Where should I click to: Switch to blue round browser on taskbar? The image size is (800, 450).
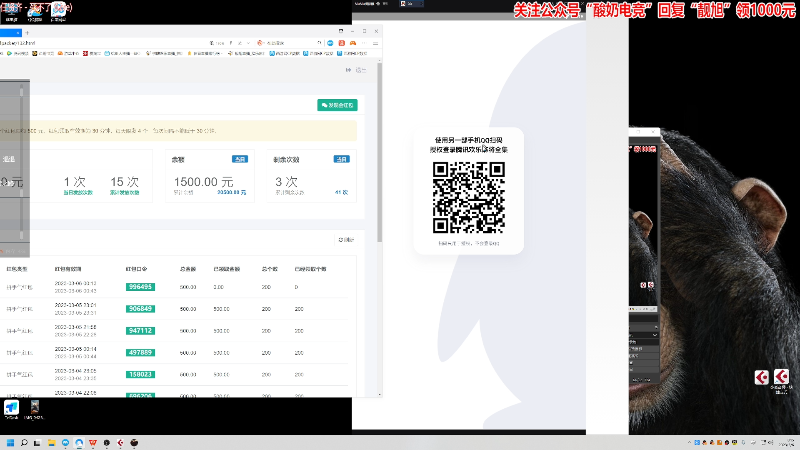pos(65,443)
